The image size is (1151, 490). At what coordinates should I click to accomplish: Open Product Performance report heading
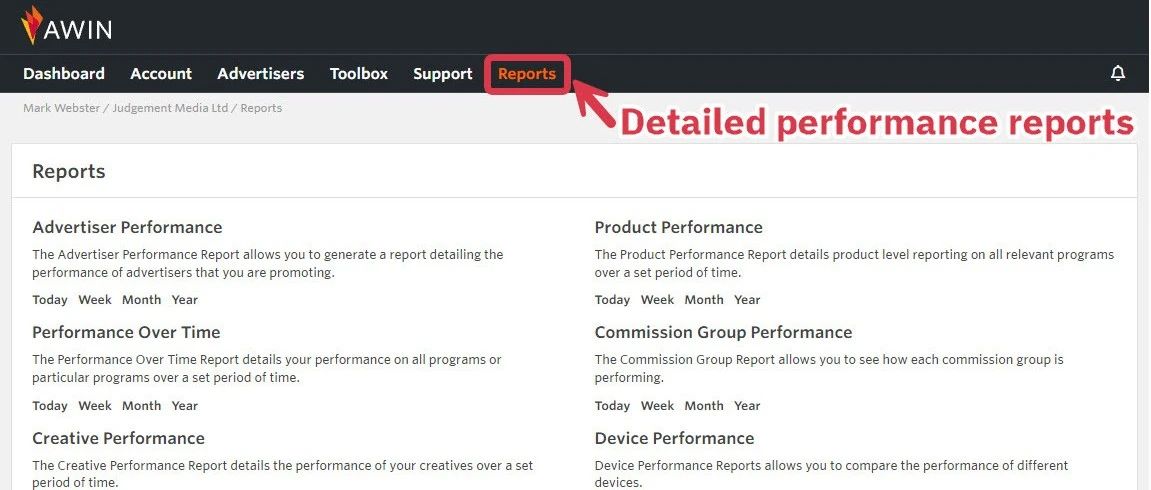(678, 227)
